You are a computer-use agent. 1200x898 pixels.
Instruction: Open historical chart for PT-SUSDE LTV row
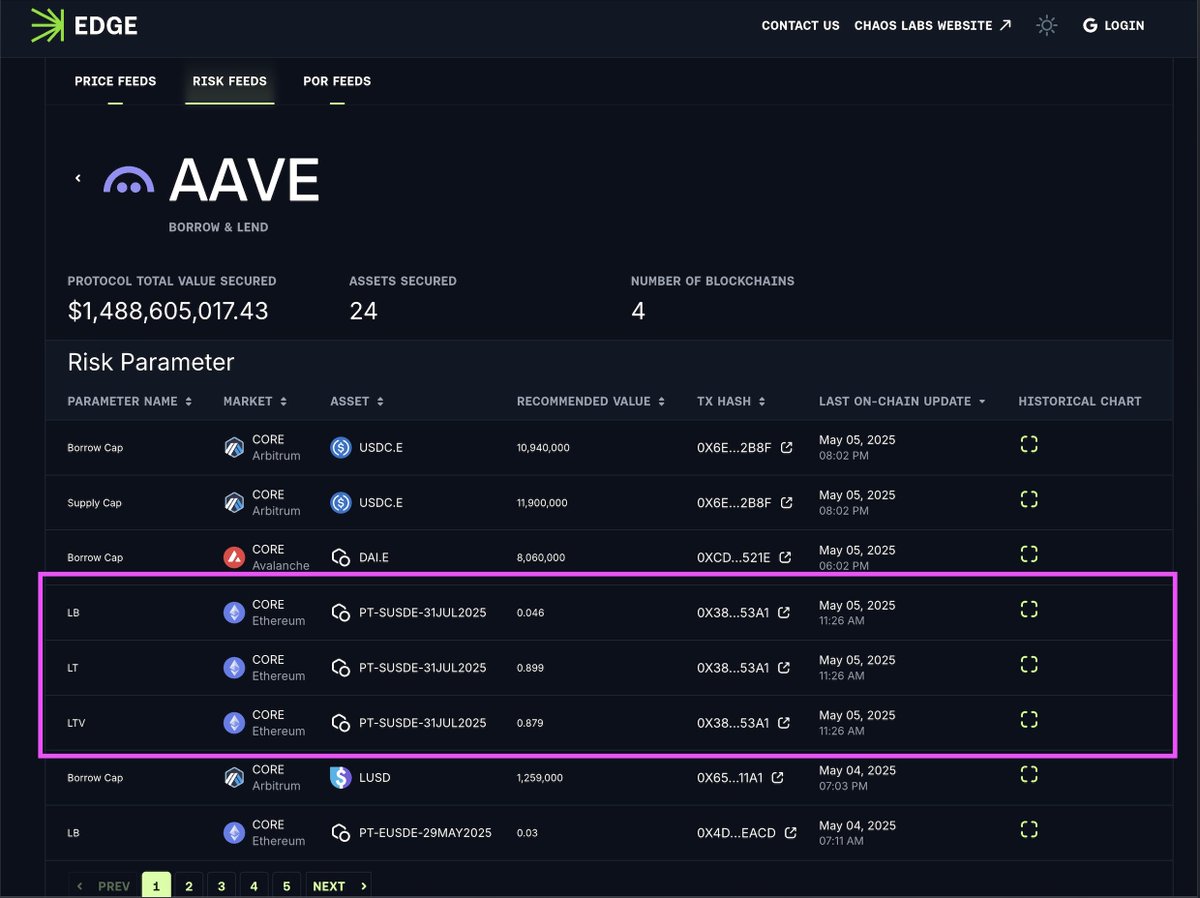tap(1029, 719)
